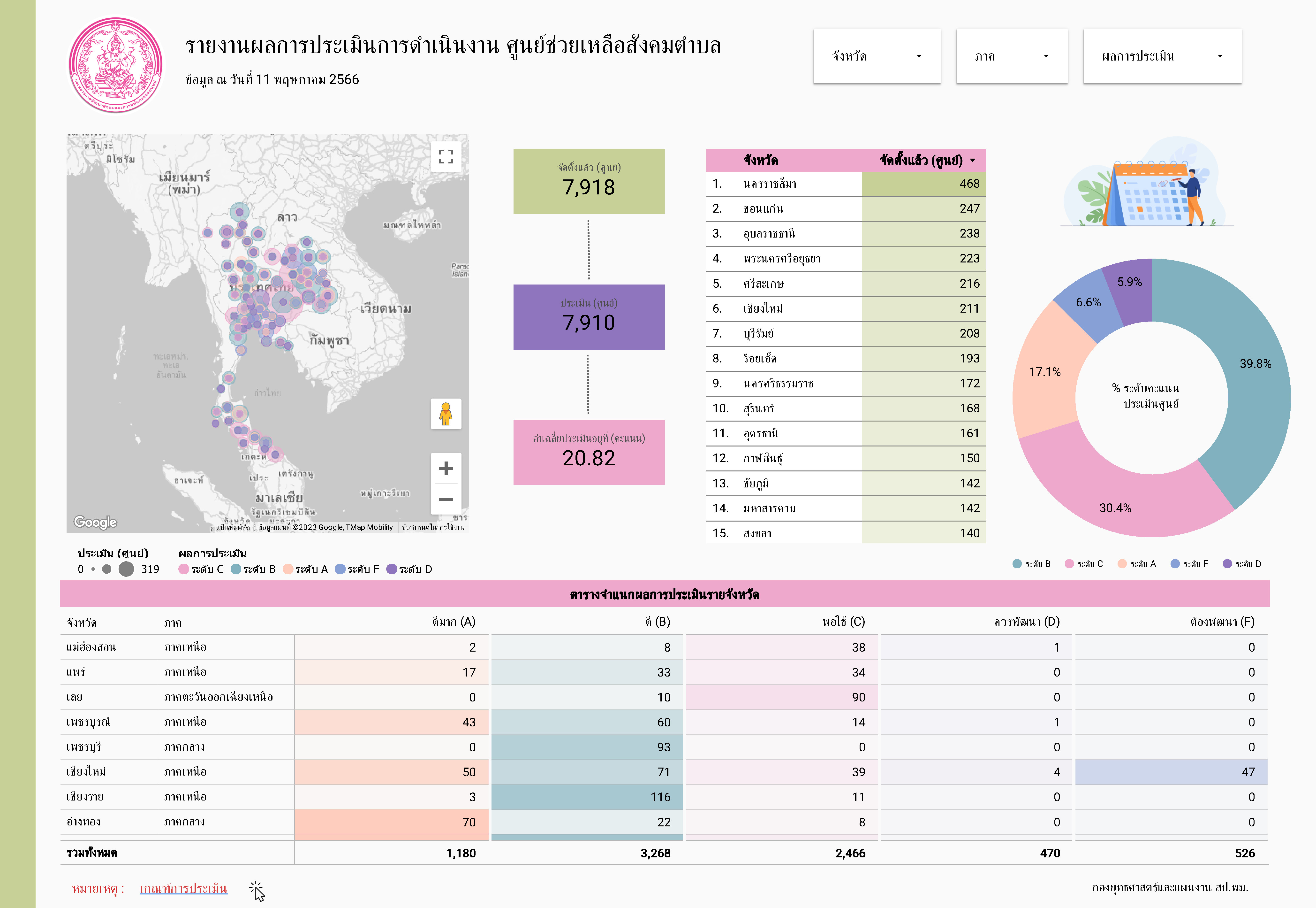The image size is (1316, 908).
Task: Click แม่ฮ่องสอน in the province table
Action: (91, 647)
